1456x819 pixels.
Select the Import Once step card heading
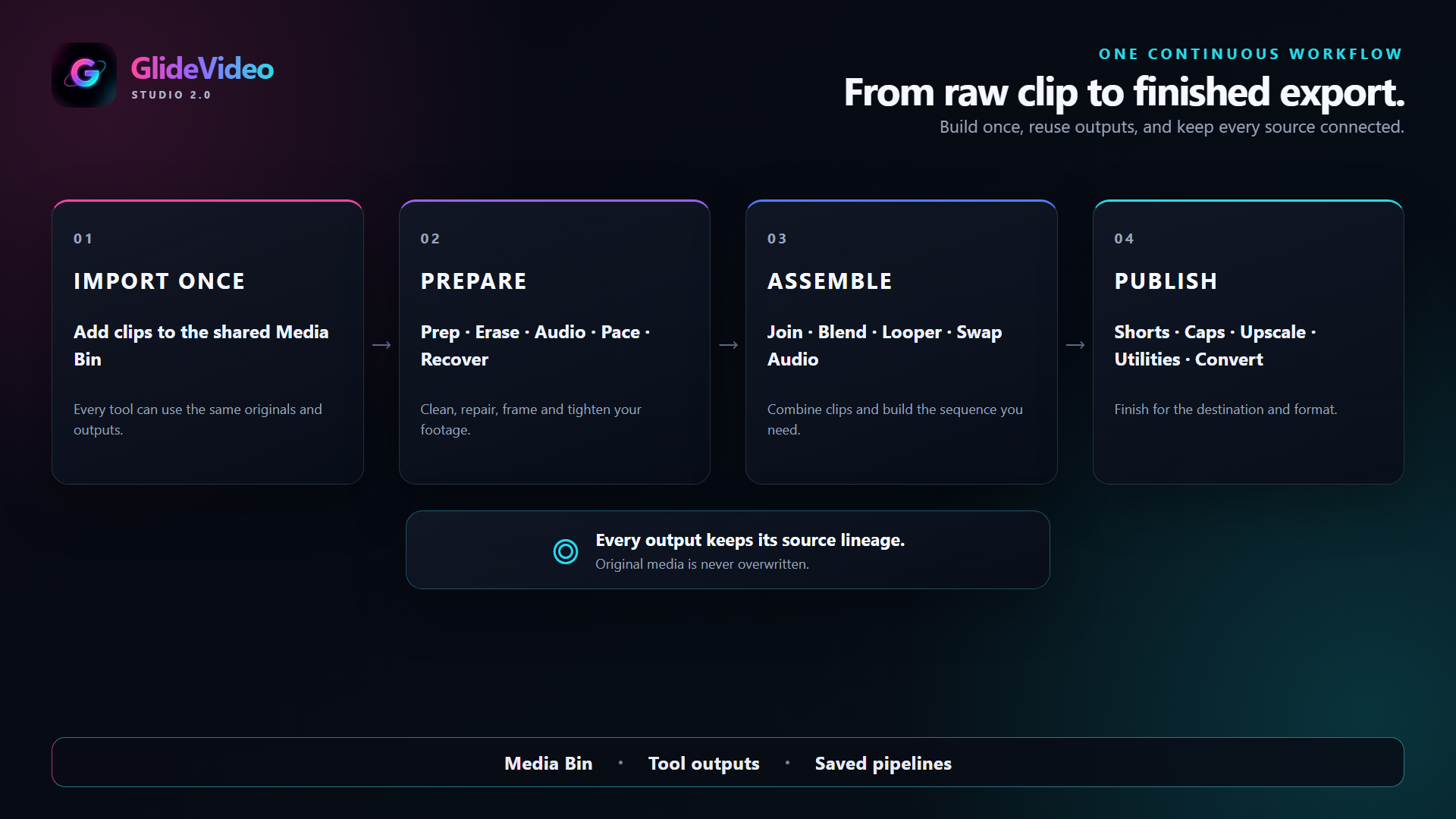point(159,281)
